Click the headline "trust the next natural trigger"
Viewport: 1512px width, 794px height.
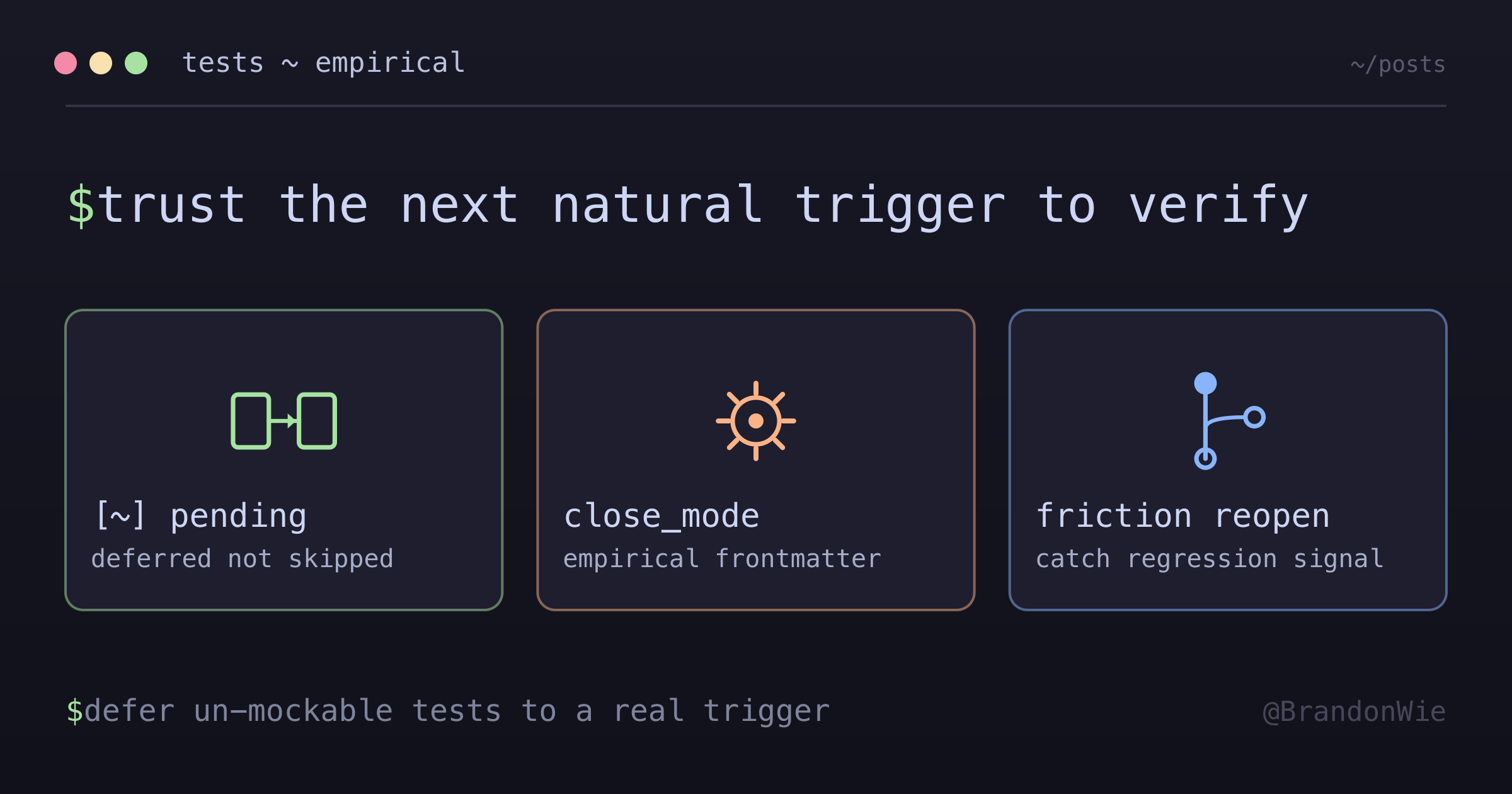coord(551,205)
